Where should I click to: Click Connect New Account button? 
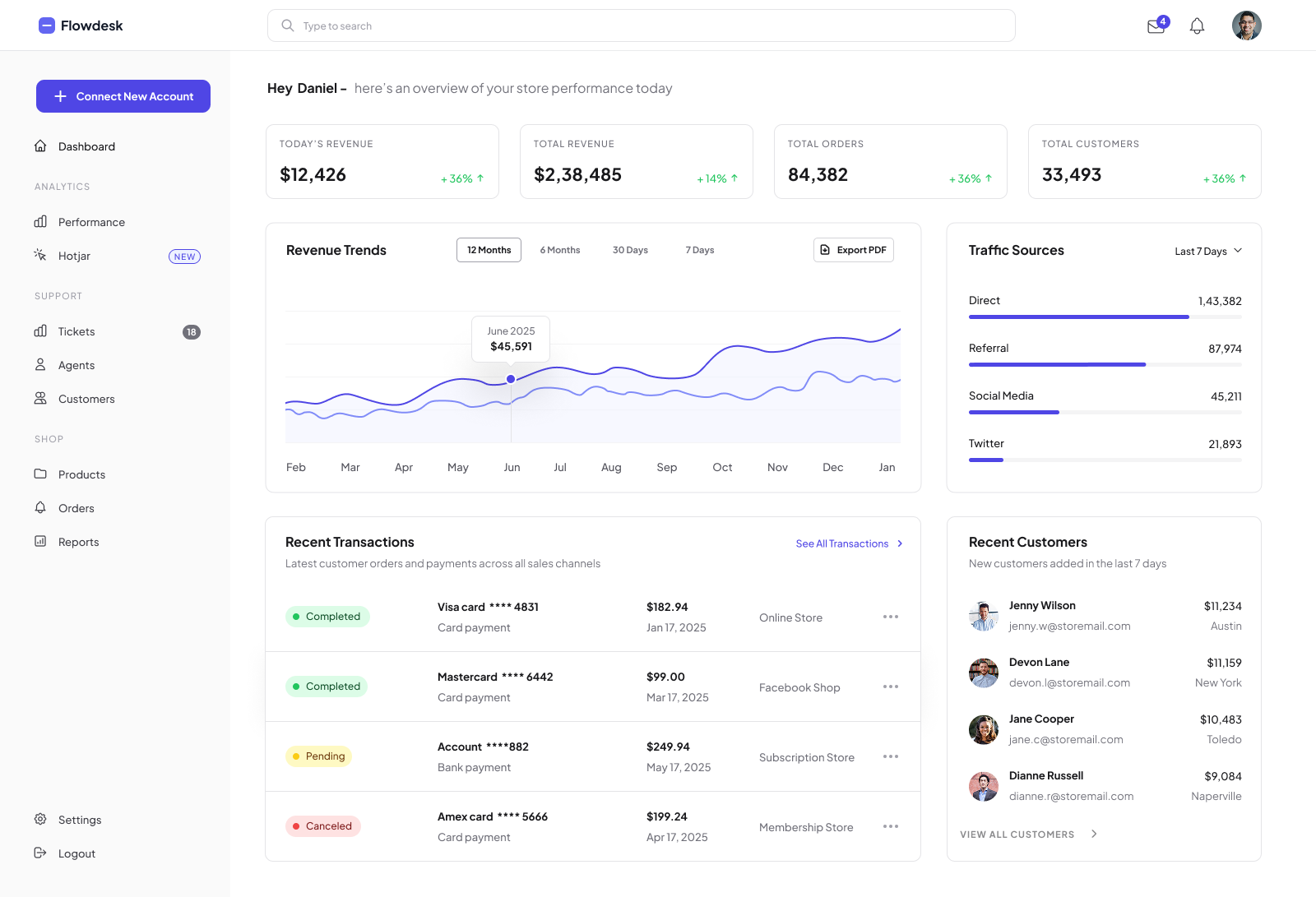click(123, 96)
